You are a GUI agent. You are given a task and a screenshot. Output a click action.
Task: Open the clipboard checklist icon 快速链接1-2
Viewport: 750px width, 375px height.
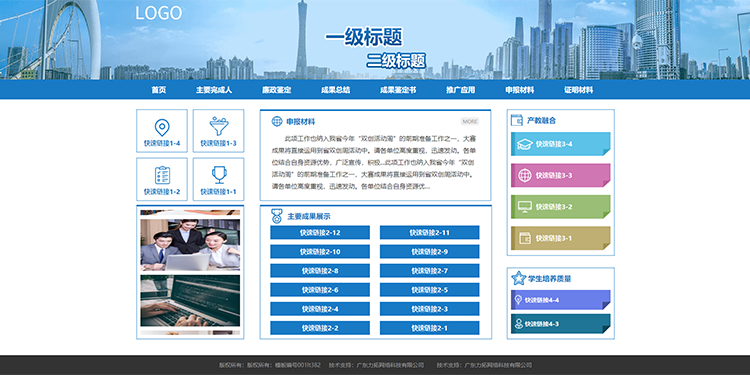coord(162,175)
